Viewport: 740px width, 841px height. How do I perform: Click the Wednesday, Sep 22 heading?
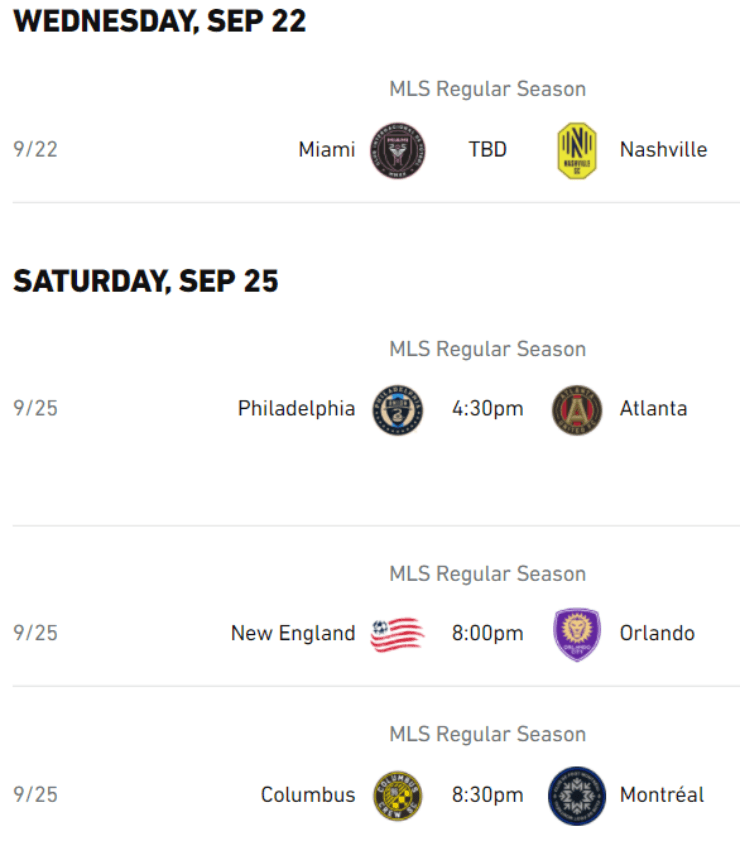[x=159, y=22]
